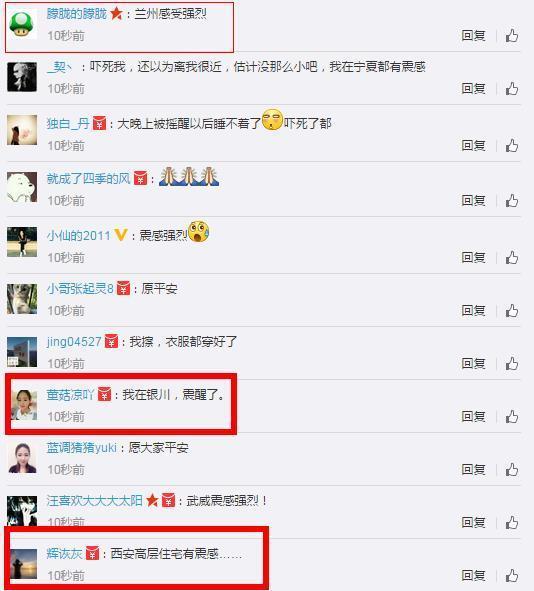Screen dimensions: 534x591
Task: Visit 汪喜欢大大大太阳's profile
Action: [95, 501]
